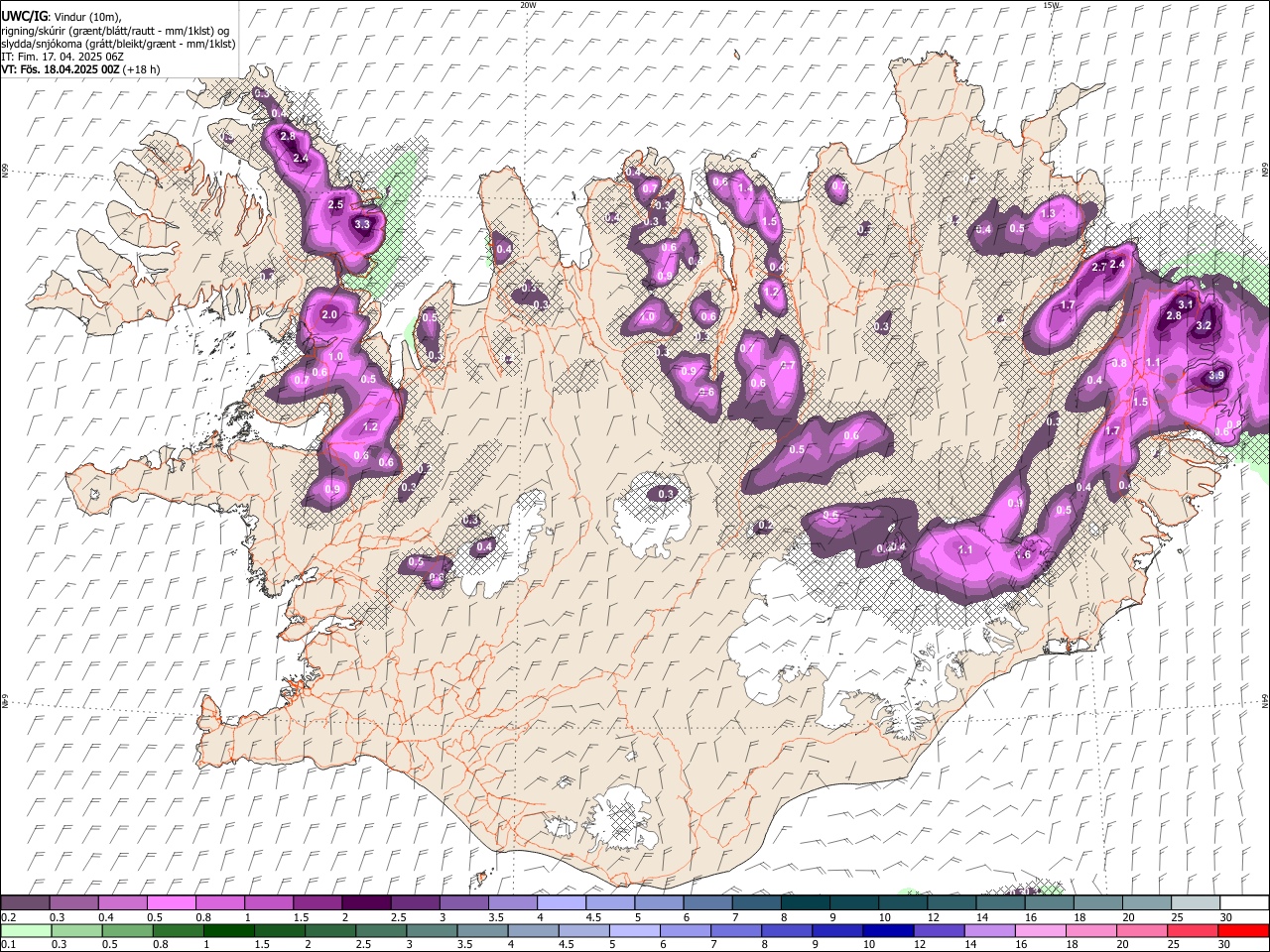Image resolution: width=1270 pixels, height=952 pixels.
Task: Pick the rain-scale swatch between 10 and 12
Action: [887, 931]
